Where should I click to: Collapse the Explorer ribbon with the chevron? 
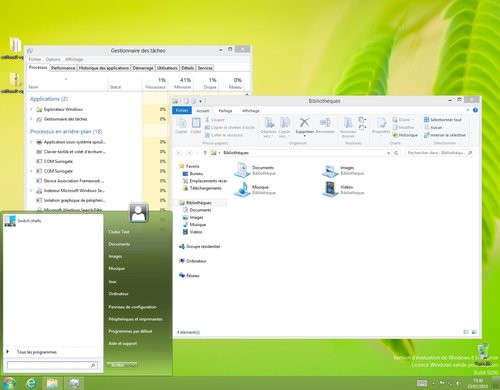click(x=467, y=110)
